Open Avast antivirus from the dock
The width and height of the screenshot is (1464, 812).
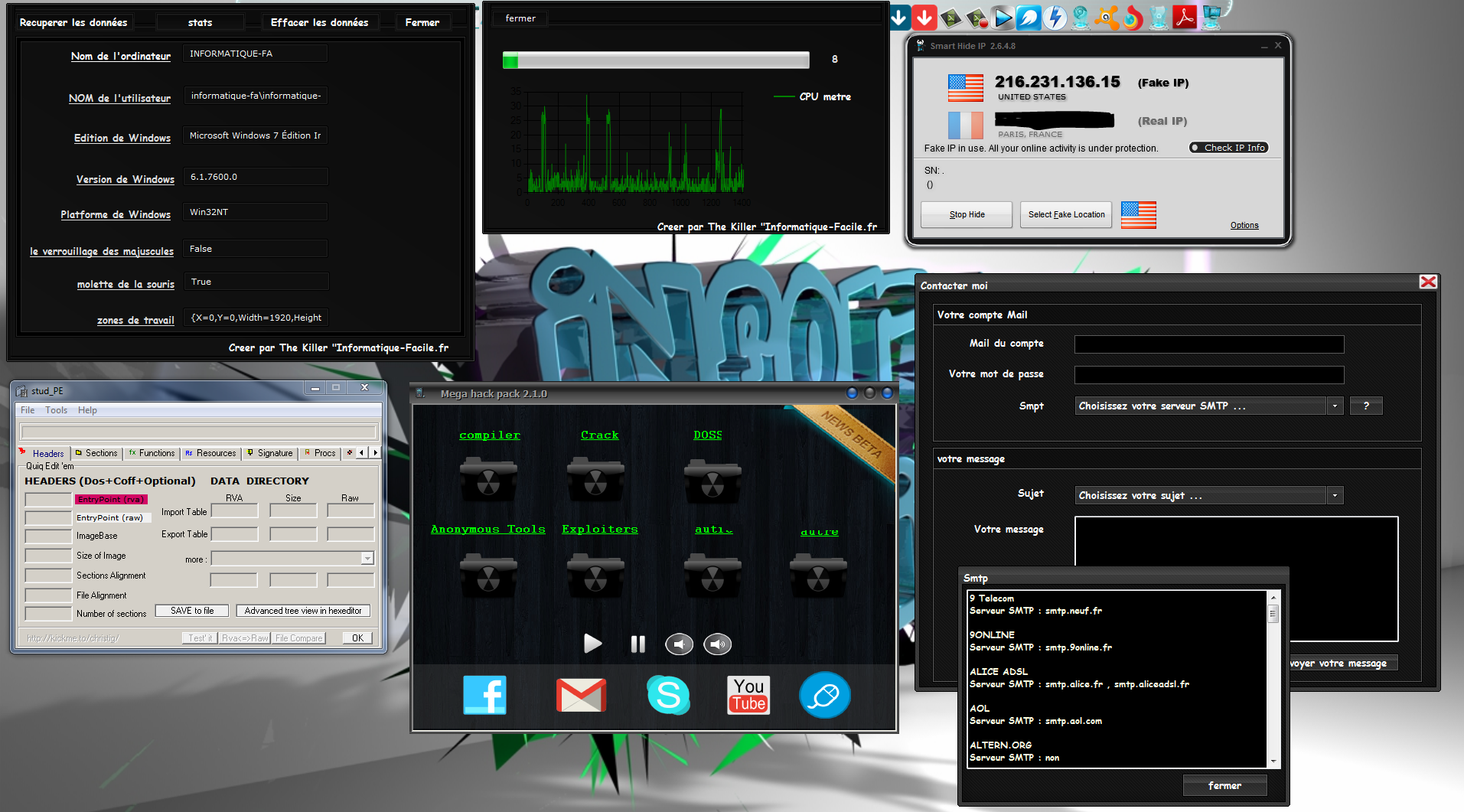[x=1107, y=17]
